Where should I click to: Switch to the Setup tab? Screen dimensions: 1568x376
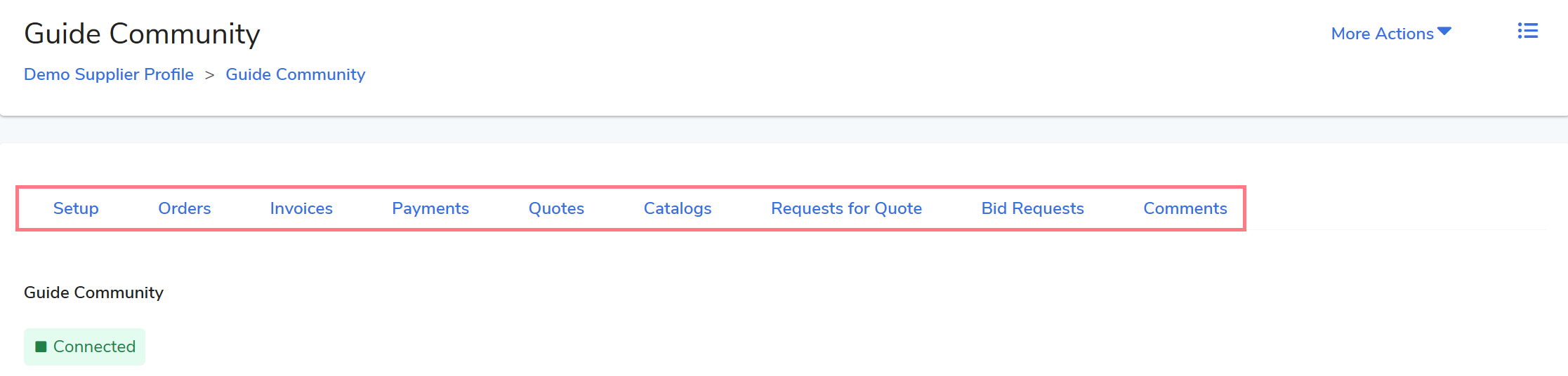pos(76,208)
